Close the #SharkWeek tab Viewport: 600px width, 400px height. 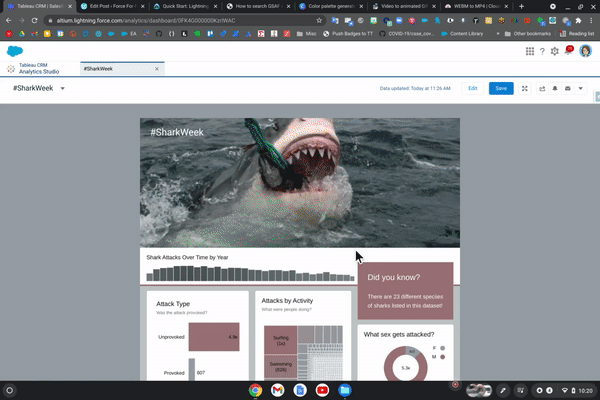point(158,69)
